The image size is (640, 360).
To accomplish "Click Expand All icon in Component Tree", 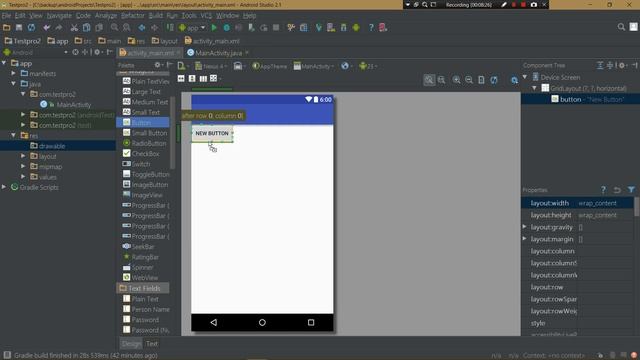I will 600,65.
